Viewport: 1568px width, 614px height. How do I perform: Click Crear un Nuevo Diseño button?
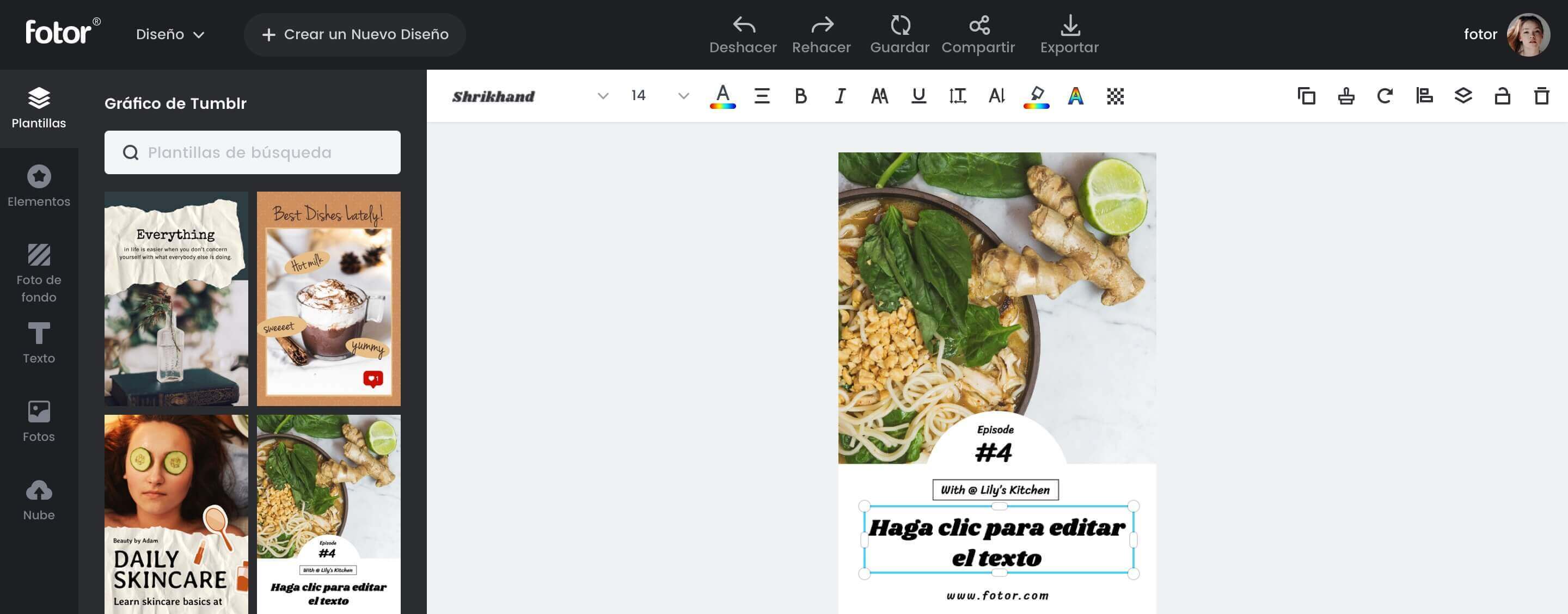click(355, 35)
